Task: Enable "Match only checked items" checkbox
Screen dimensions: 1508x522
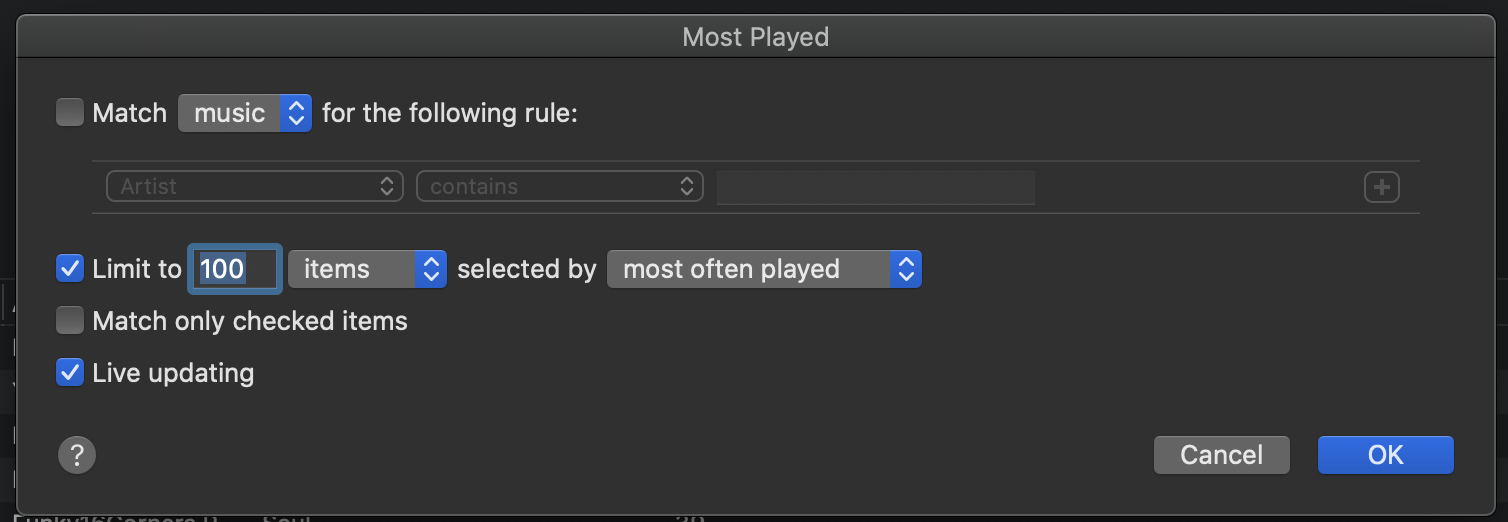Action: 70,321
